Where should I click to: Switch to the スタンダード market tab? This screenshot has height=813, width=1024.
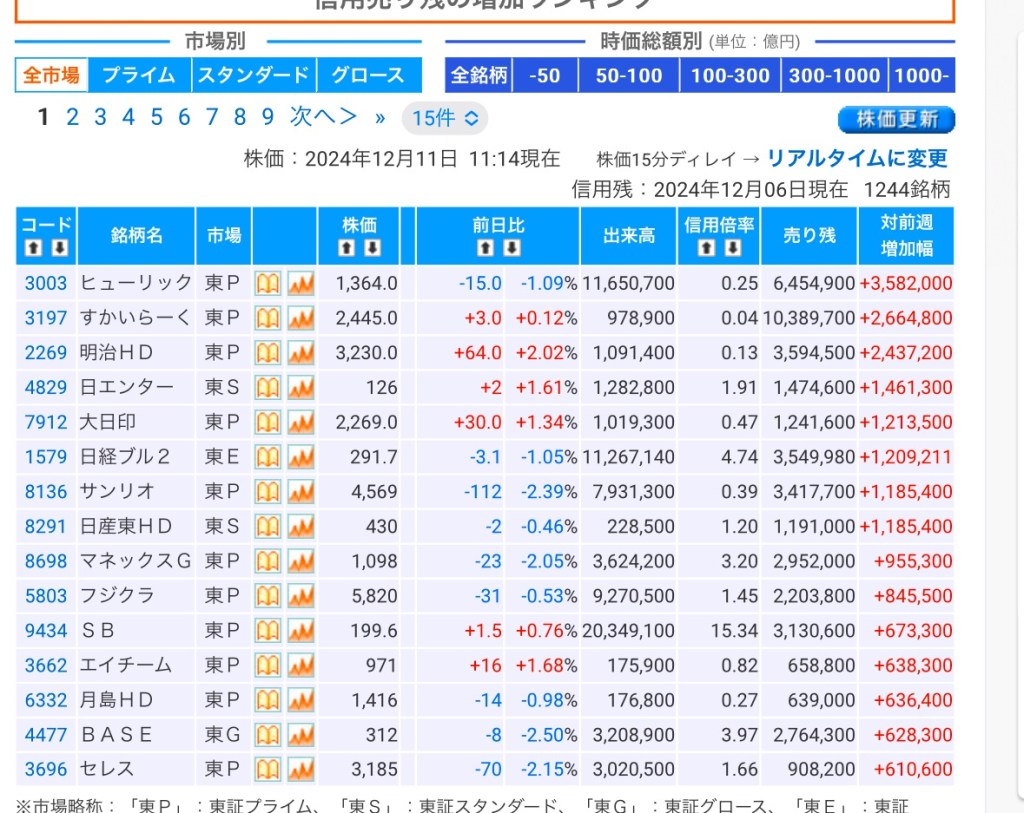pos(253,75)
